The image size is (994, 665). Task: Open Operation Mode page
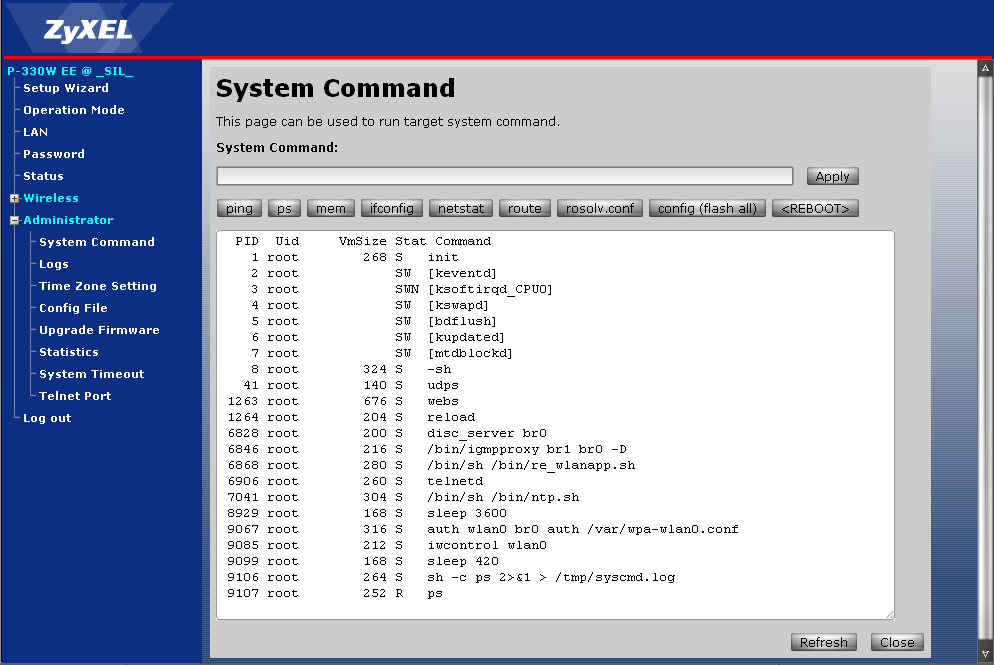[74, 110]
